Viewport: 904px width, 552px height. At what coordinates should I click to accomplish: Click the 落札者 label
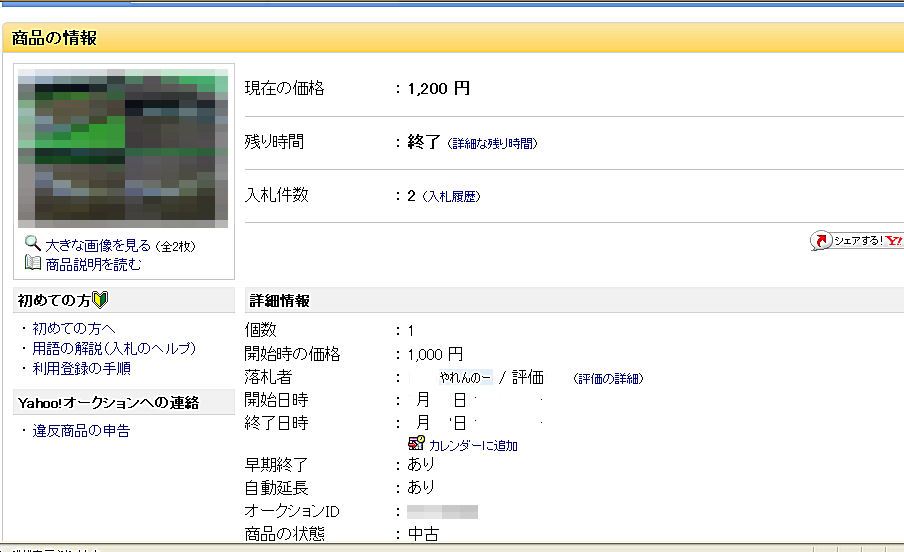pos(268,377)
